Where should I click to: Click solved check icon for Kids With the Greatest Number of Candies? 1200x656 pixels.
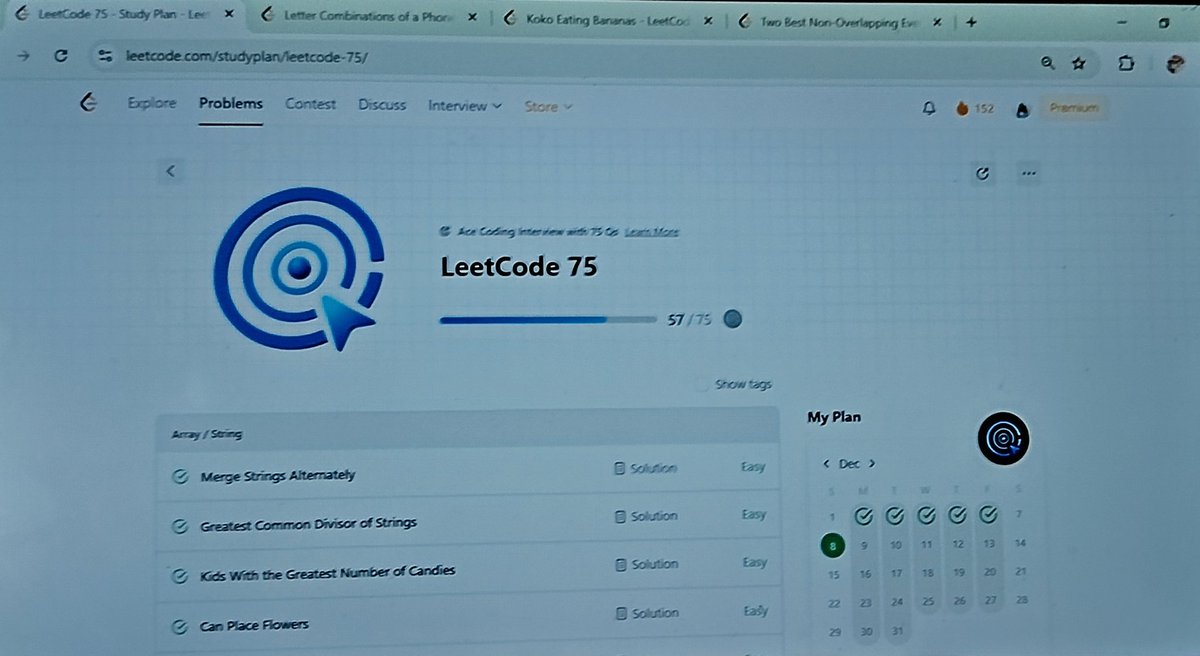click(x=180, y=575)
